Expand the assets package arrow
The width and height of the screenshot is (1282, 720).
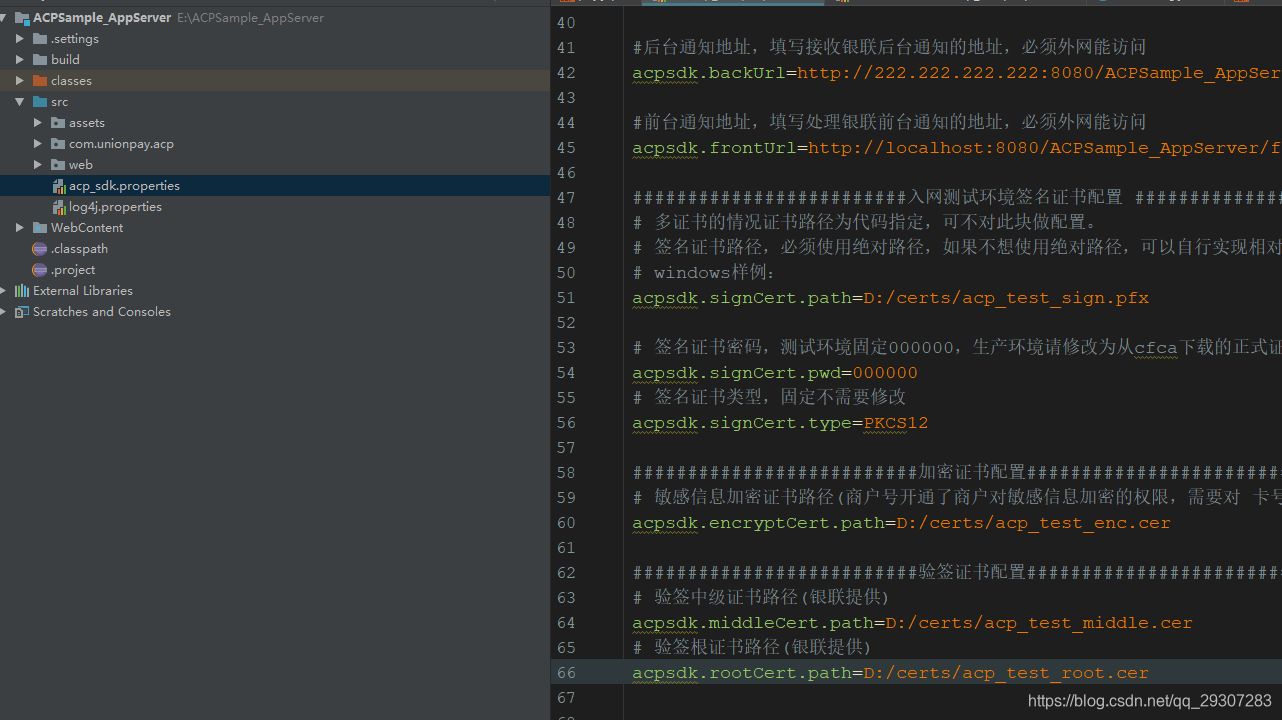(x=38, y=123)
